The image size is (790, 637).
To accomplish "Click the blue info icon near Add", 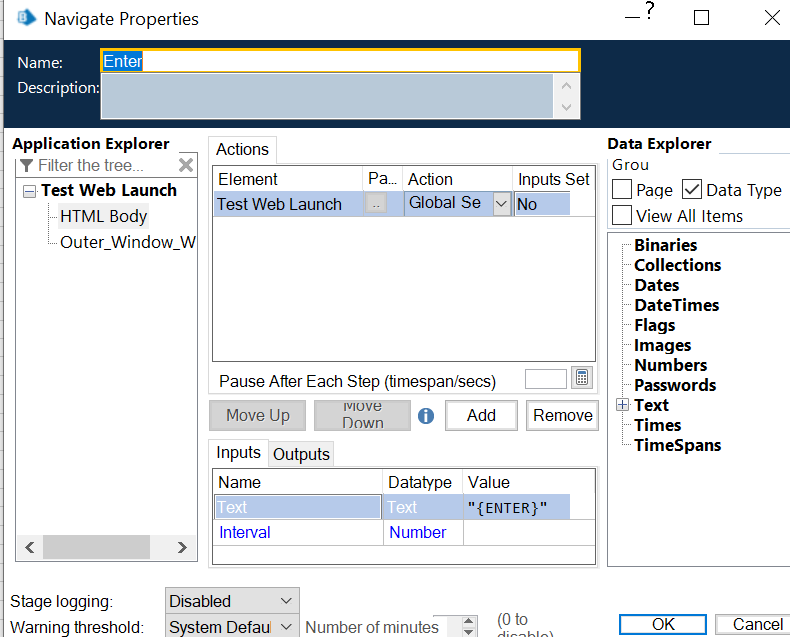I will coord(426,416).
